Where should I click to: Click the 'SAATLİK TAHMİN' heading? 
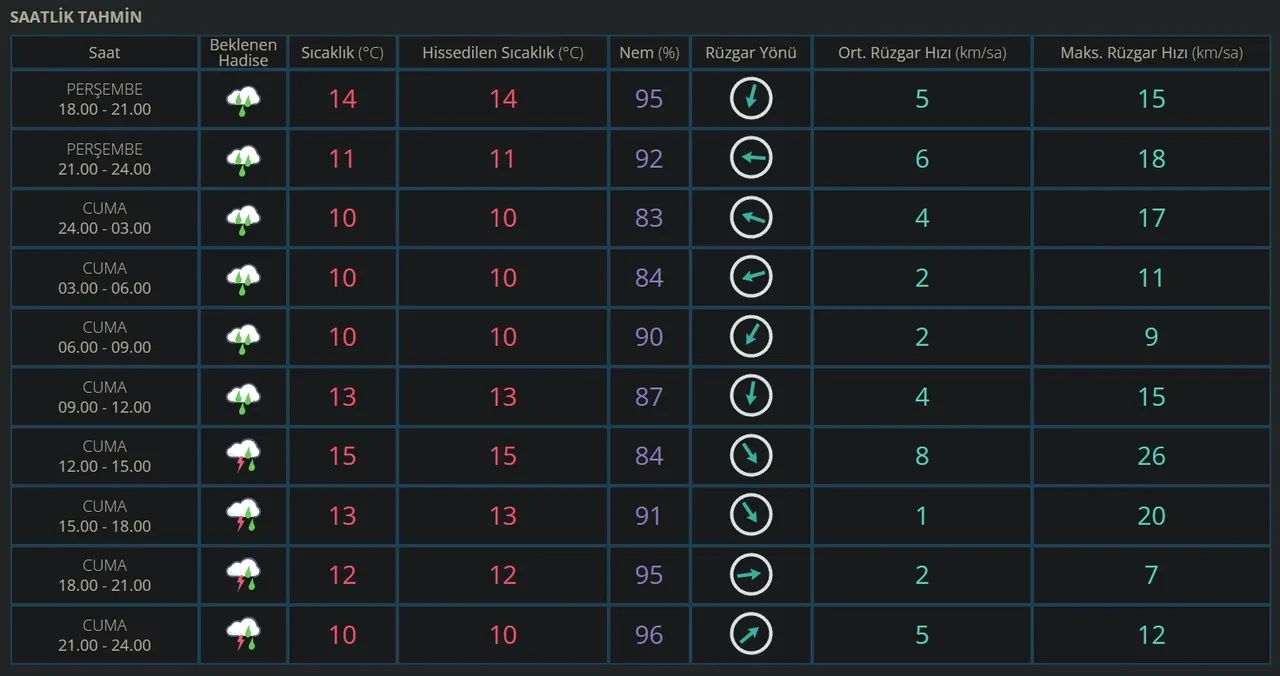[76, 17]
